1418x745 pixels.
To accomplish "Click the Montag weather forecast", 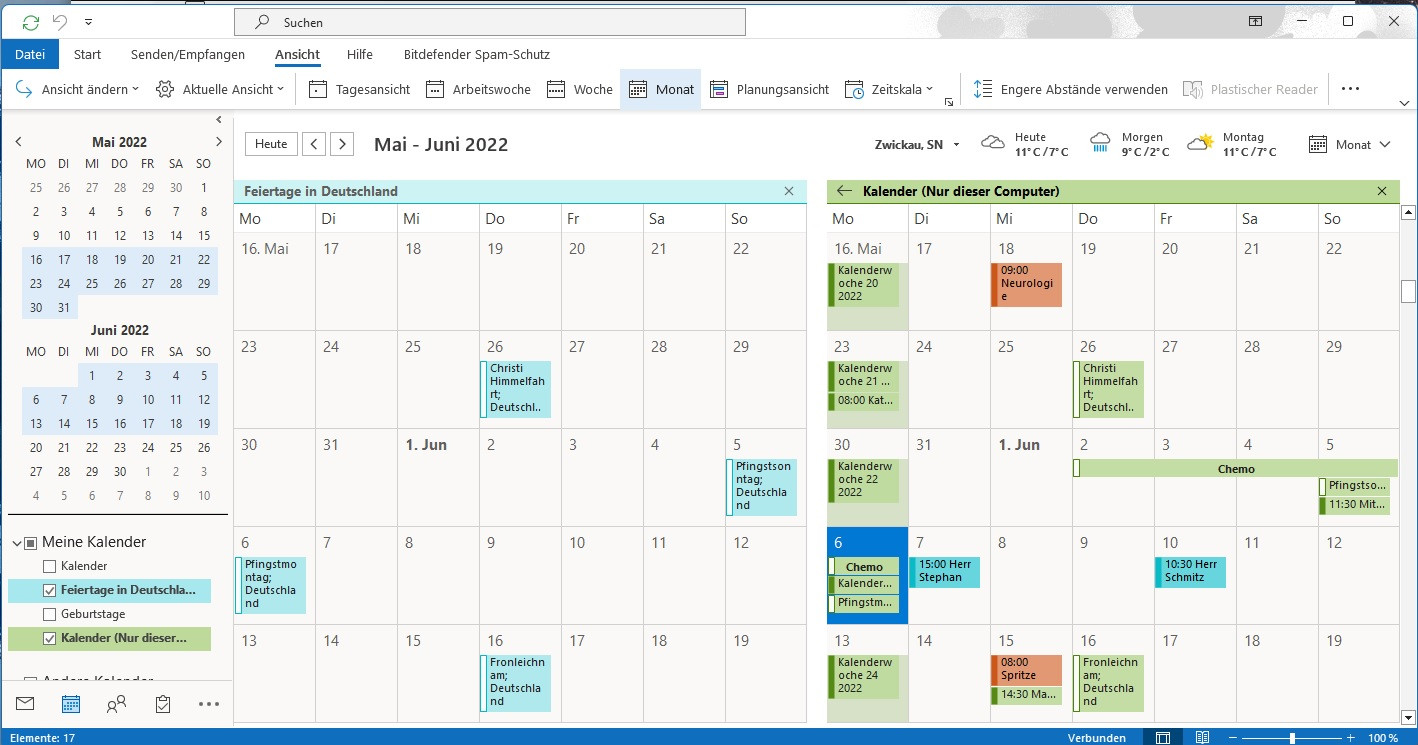I will (x=1232, y=144).
